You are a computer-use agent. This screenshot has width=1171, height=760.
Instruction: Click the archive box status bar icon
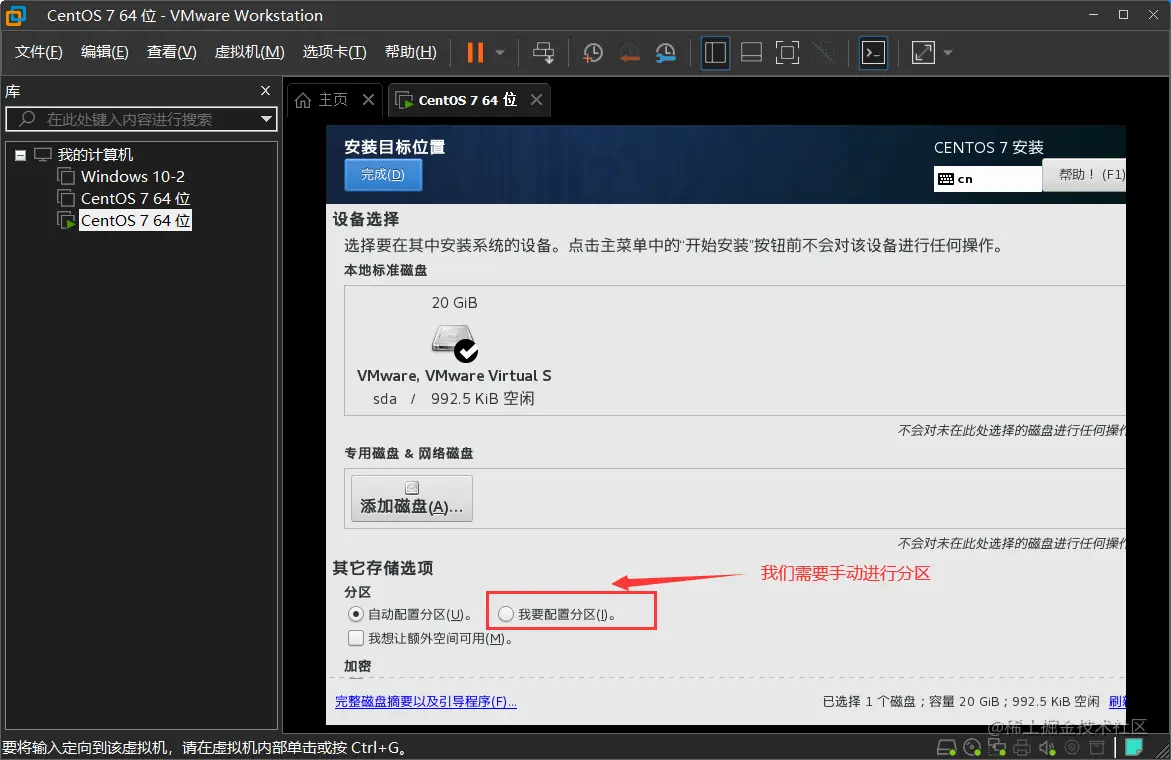pos(1097,747)
